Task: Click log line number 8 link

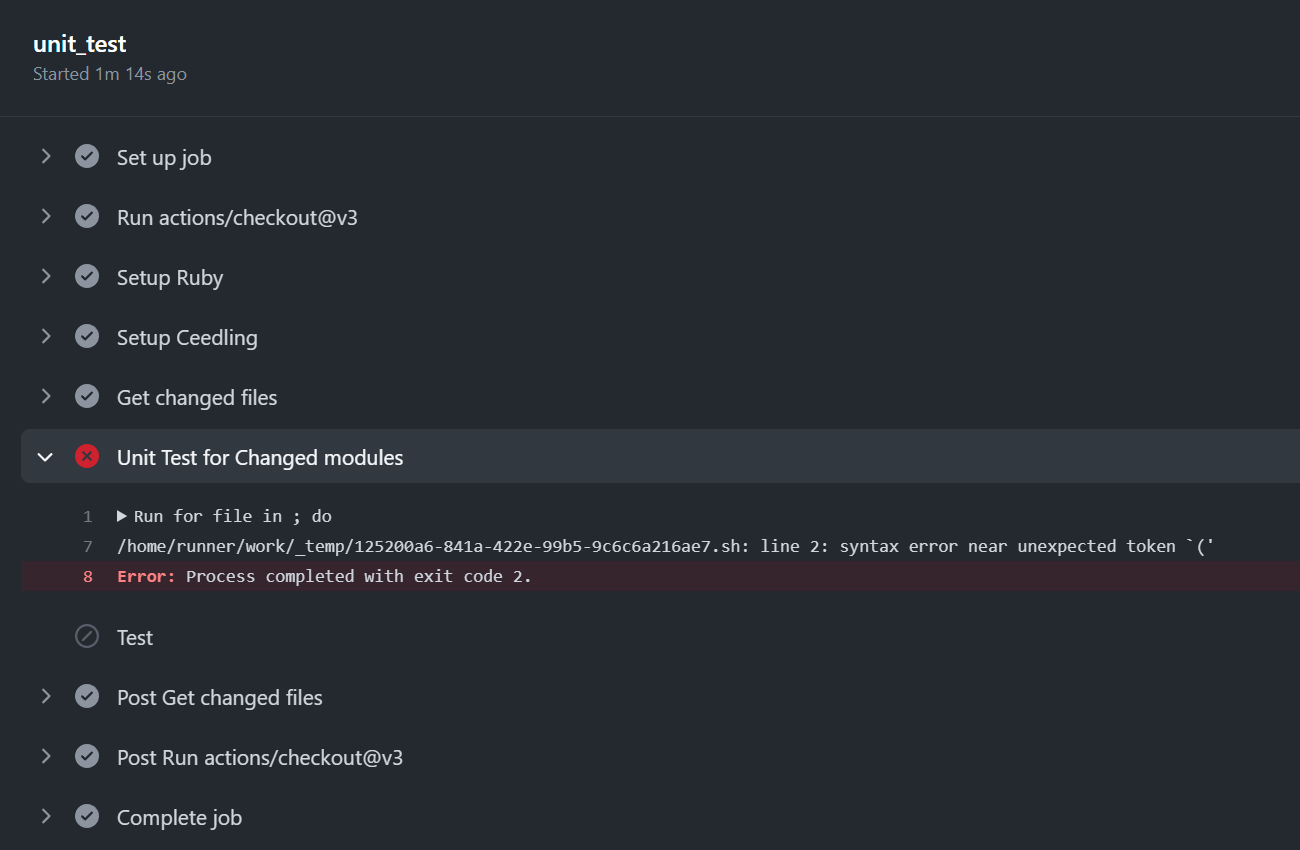Action: pos(88,576)
